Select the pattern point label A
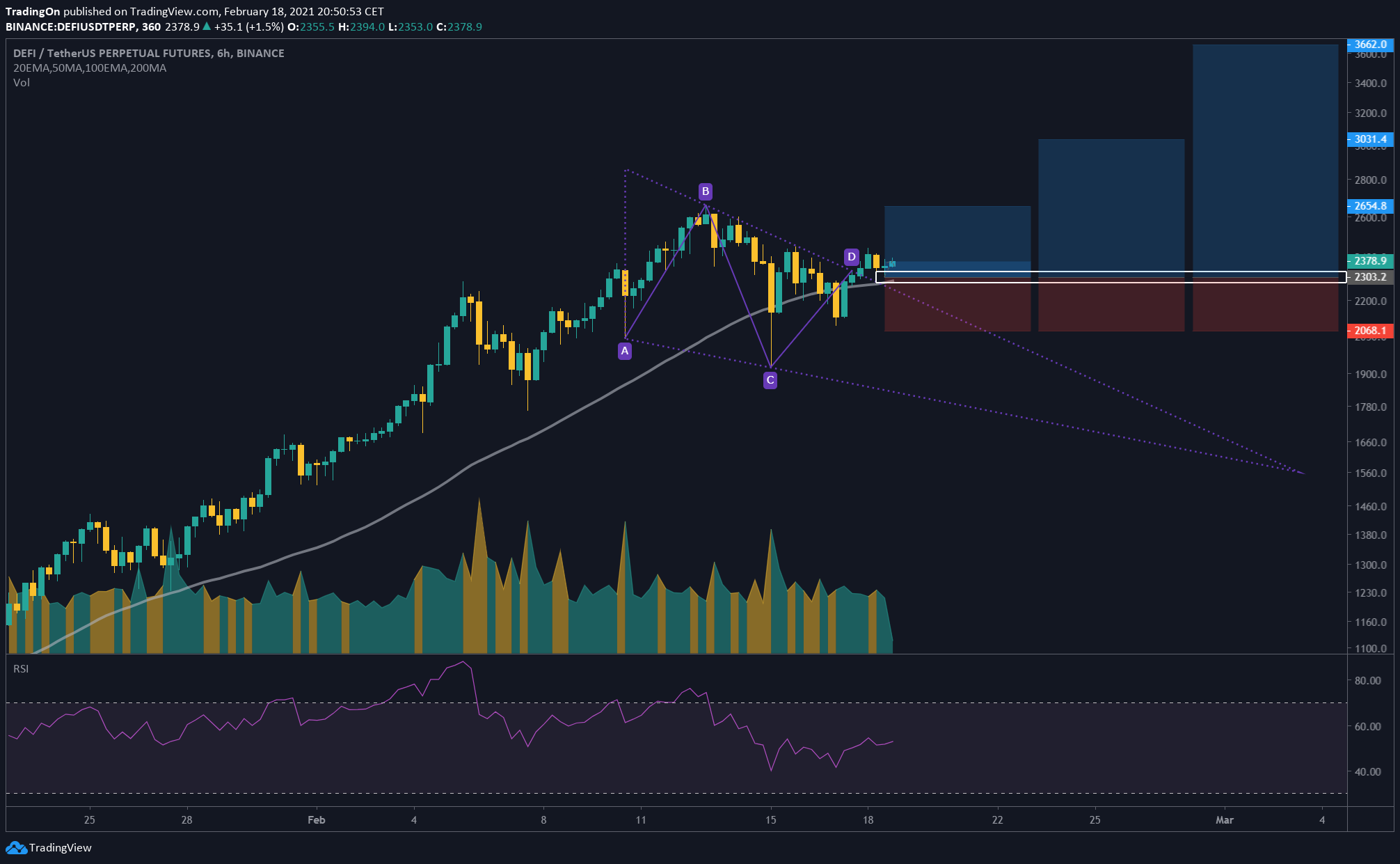The height and width of the screenshot is (864, 1400). tap(625, 351)
